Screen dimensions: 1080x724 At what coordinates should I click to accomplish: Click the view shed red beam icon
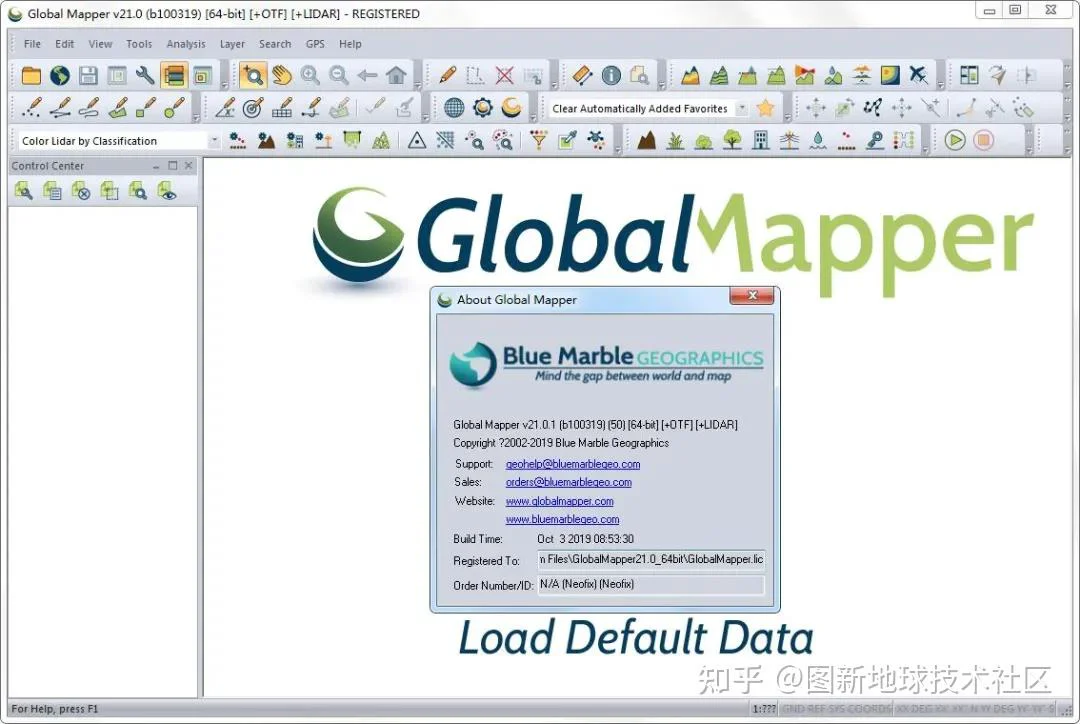coord(804,75)
